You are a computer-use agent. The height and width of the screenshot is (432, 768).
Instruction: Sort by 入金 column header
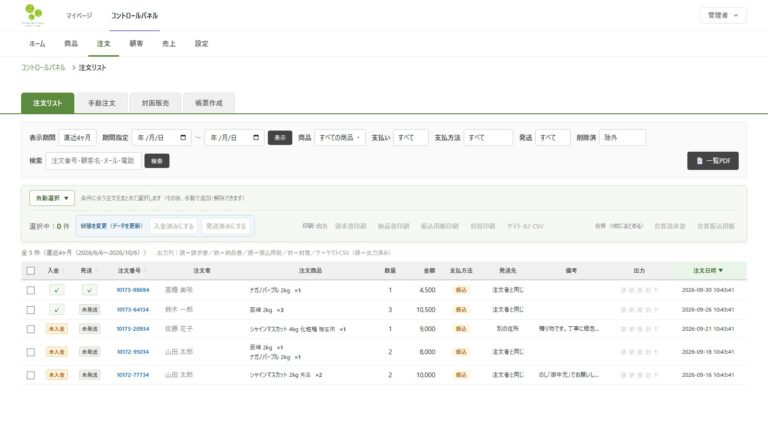pyautogui.click(x=54, y=270)
